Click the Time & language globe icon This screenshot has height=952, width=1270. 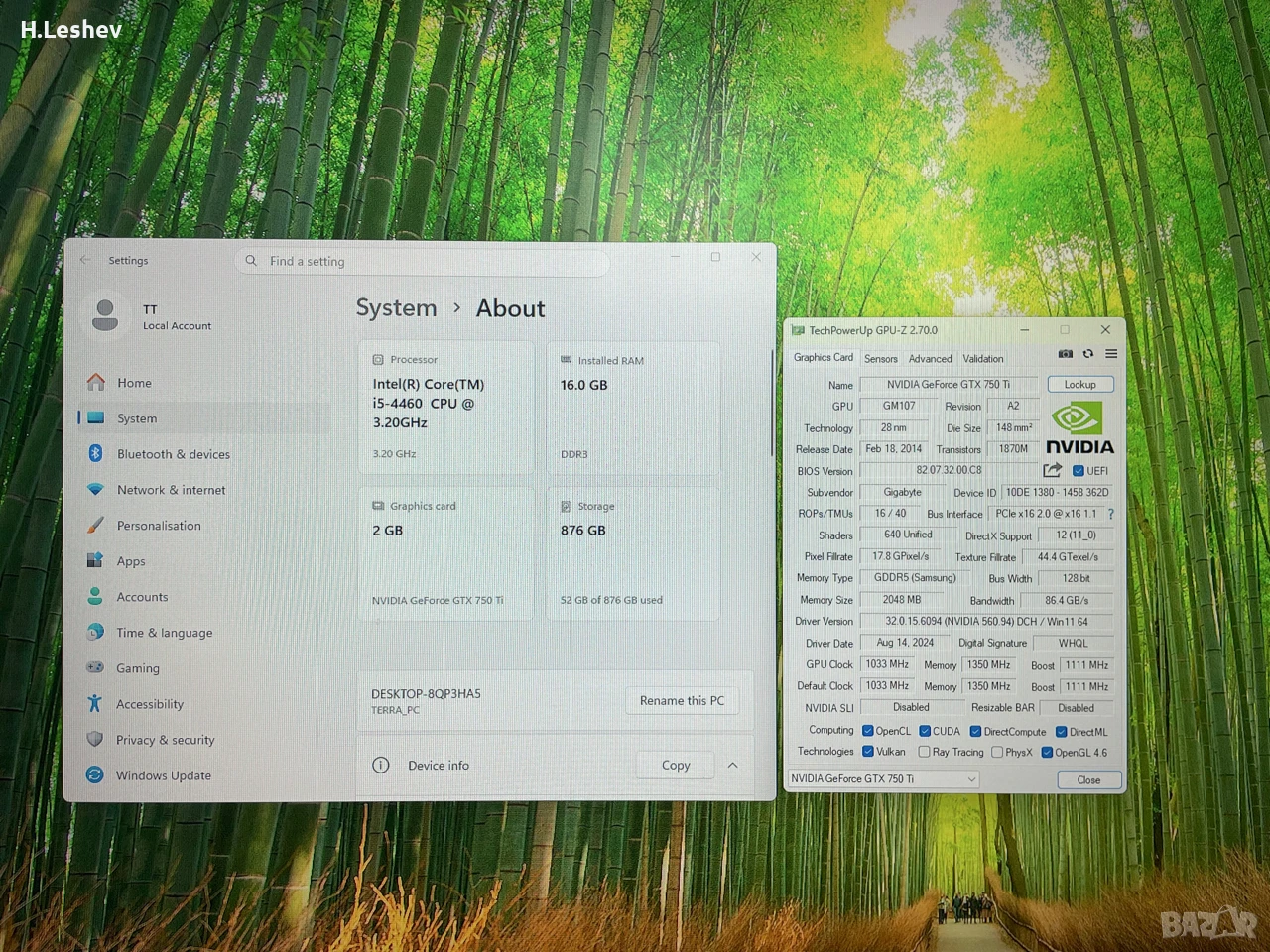[x=95, y=632]
